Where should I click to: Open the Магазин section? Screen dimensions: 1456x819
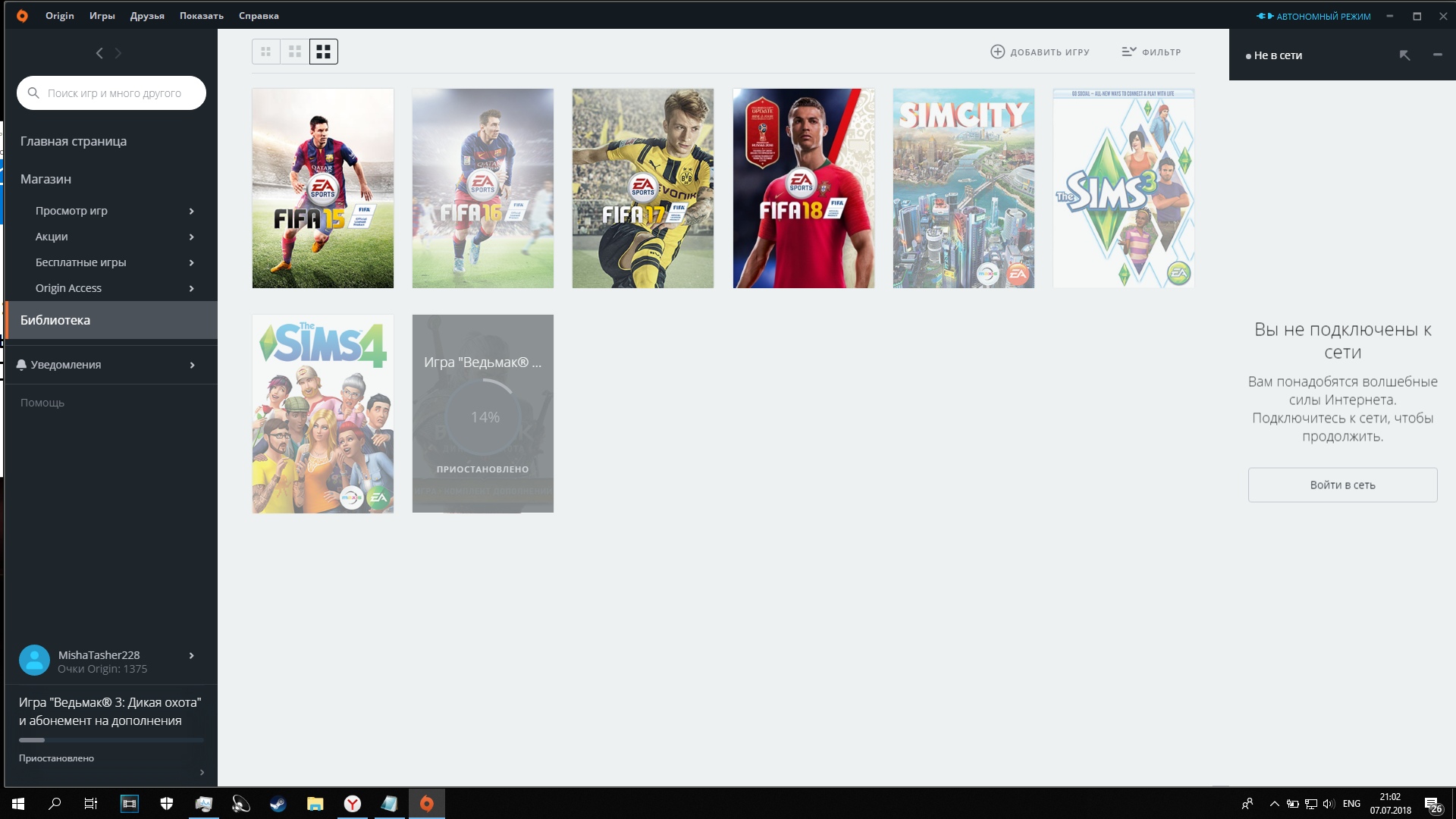(x=45, y=179)
